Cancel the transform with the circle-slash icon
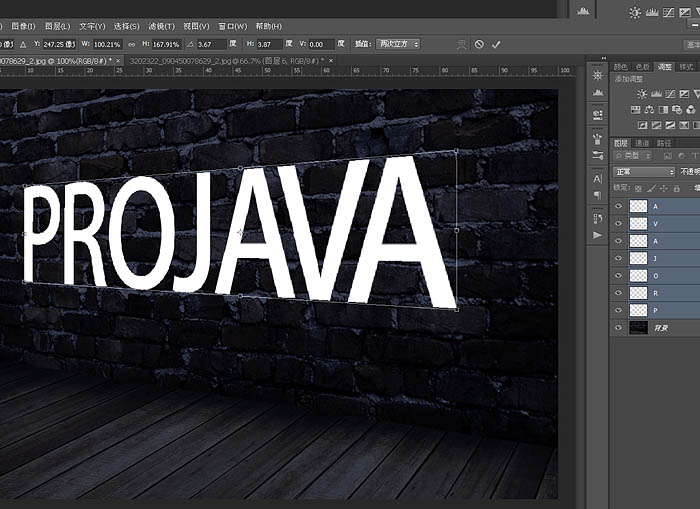The height and width of the screenshot is (509, 700). pyautogui.click(x=479, y=45)
